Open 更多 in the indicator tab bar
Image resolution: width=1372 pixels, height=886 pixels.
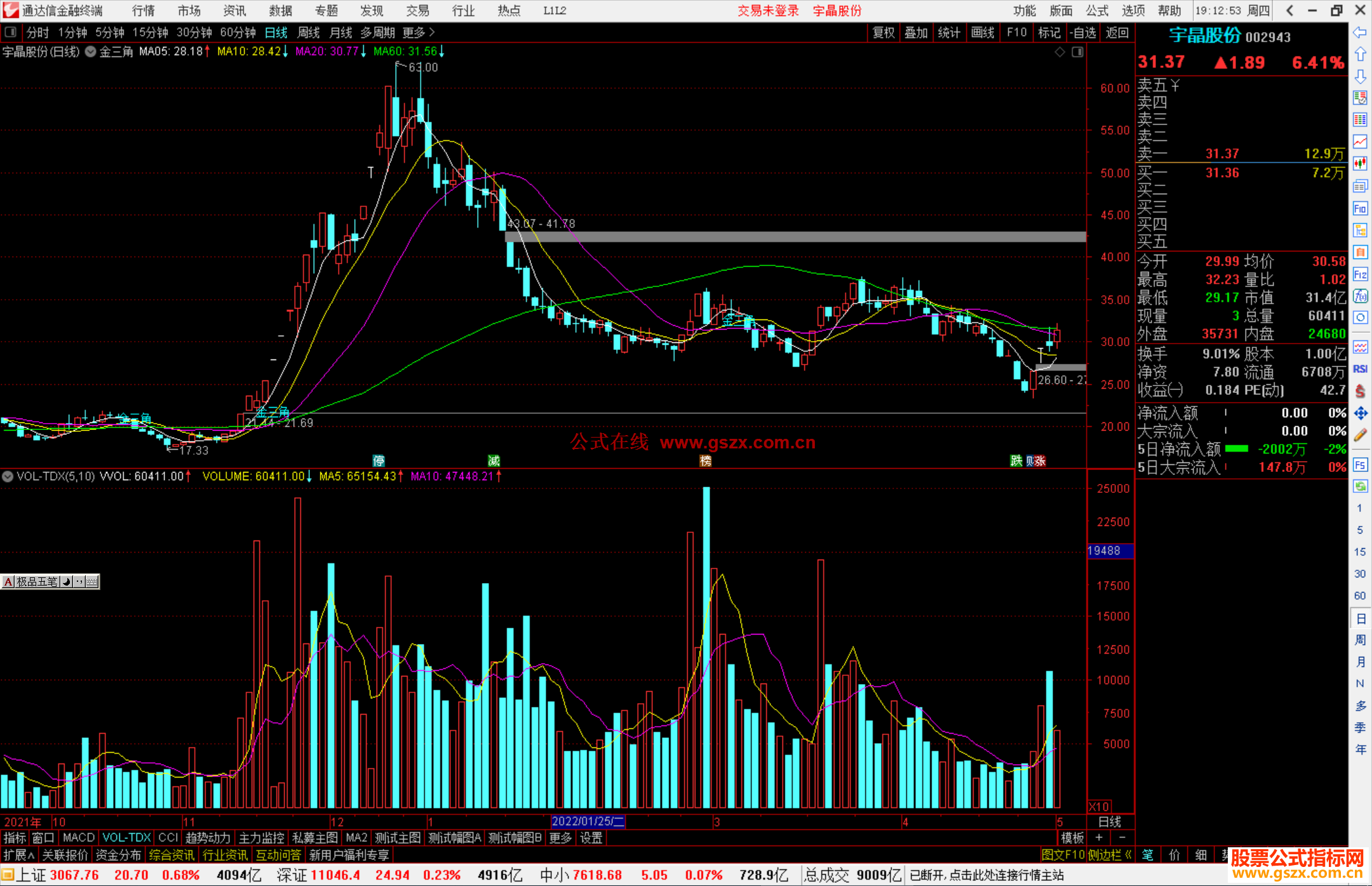[x=560, y=838]
